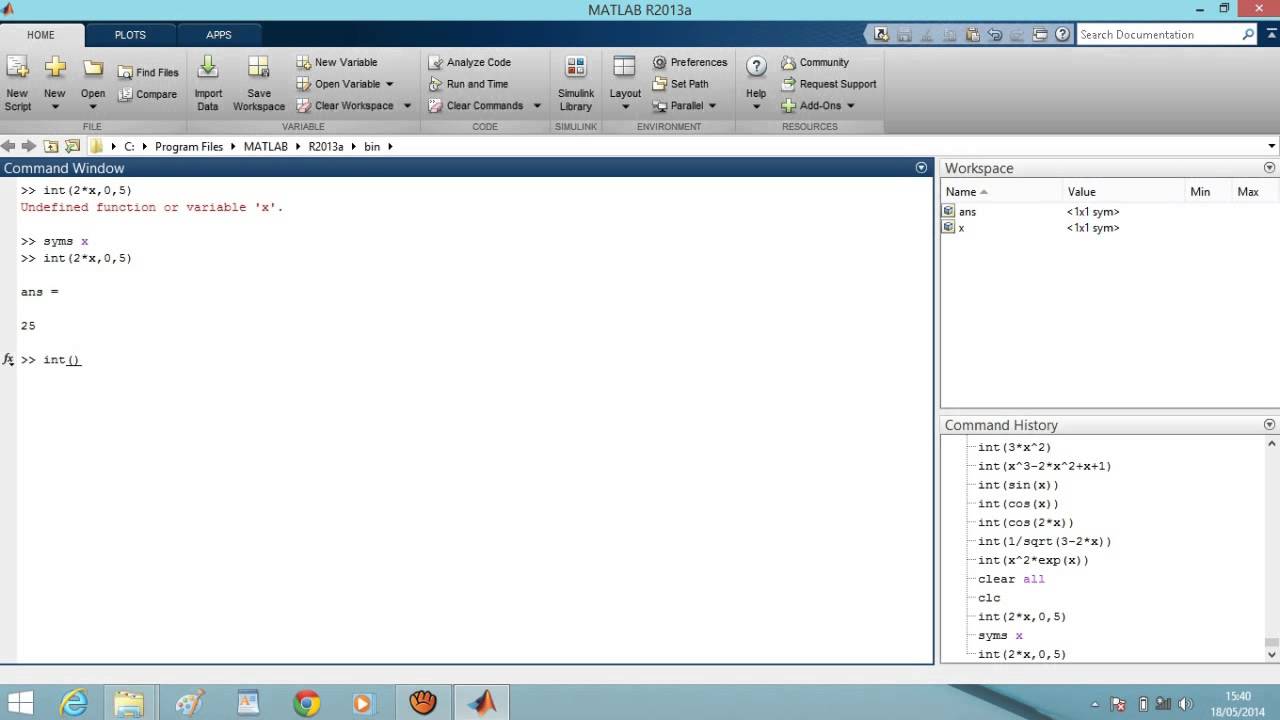Screen dimensions: 1280x720
Task: Click the paste icon in quick access toolbar
Action: (972, 34)
